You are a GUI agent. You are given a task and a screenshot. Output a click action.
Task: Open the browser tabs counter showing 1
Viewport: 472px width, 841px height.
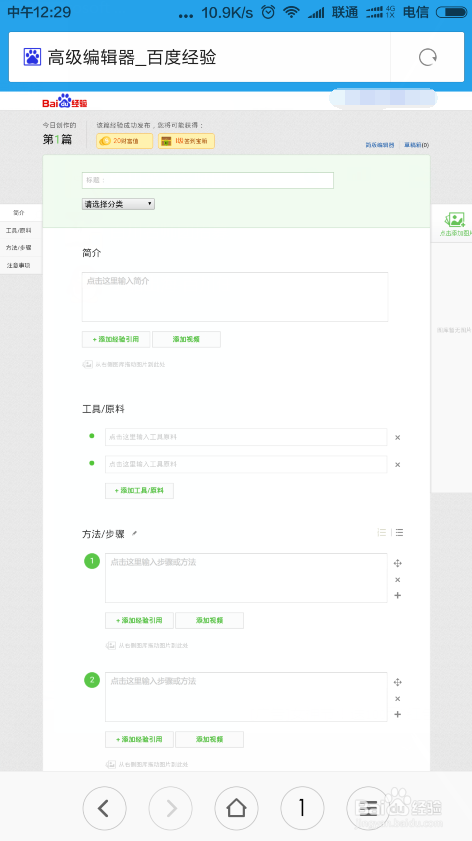point(303,808)
